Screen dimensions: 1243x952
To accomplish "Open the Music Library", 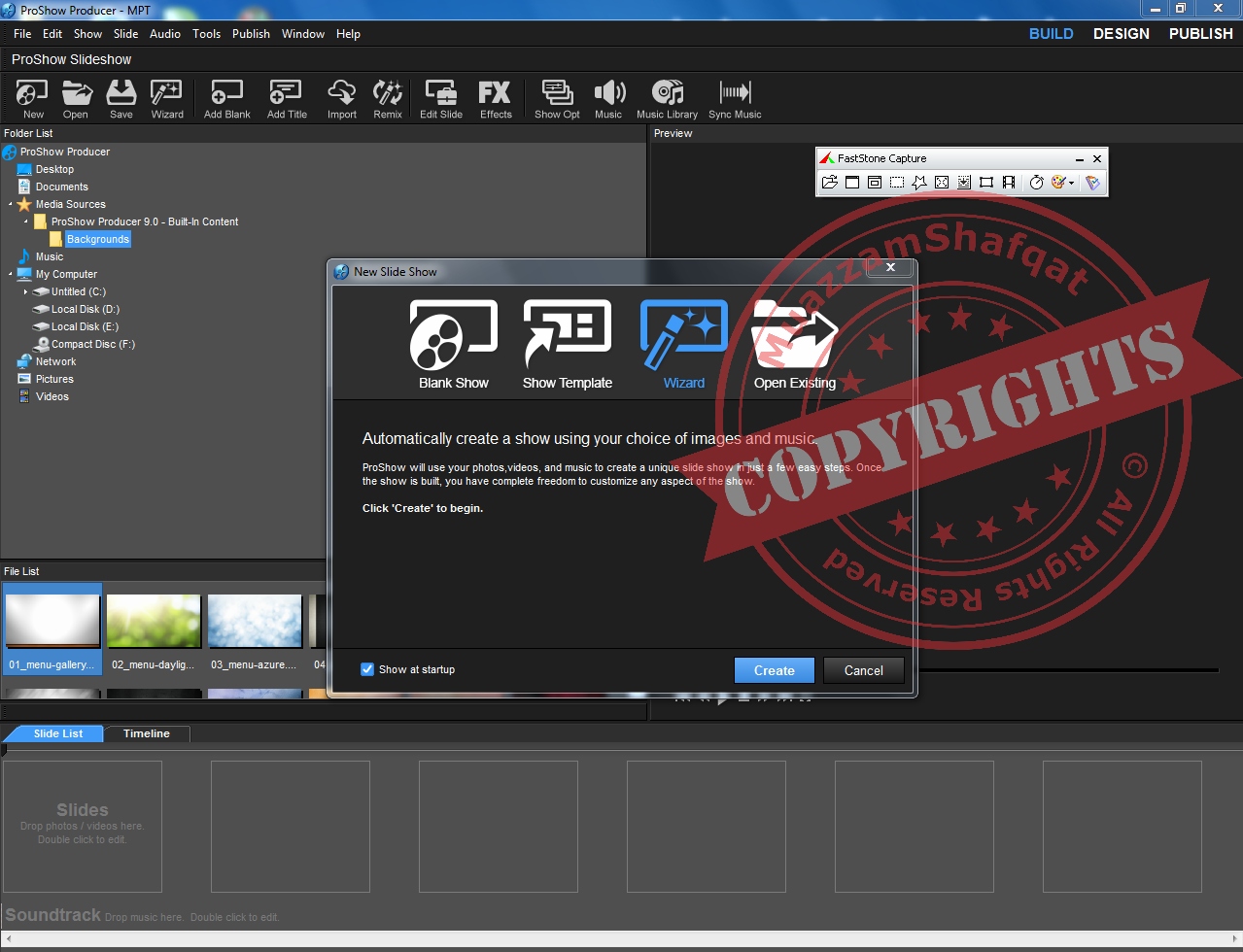I will 668,97.
